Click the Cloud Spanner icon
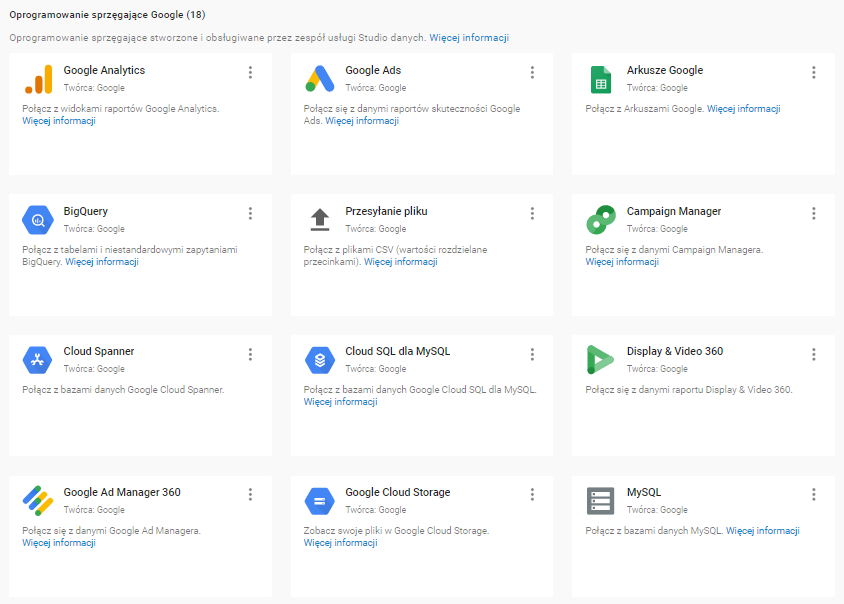This screenshot has width=844, height=604. (37, 359)
